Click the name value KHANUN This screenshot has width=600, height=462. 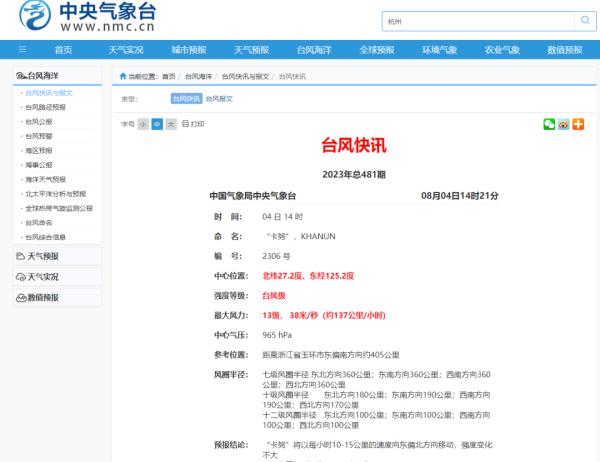[x=318, y=236]
